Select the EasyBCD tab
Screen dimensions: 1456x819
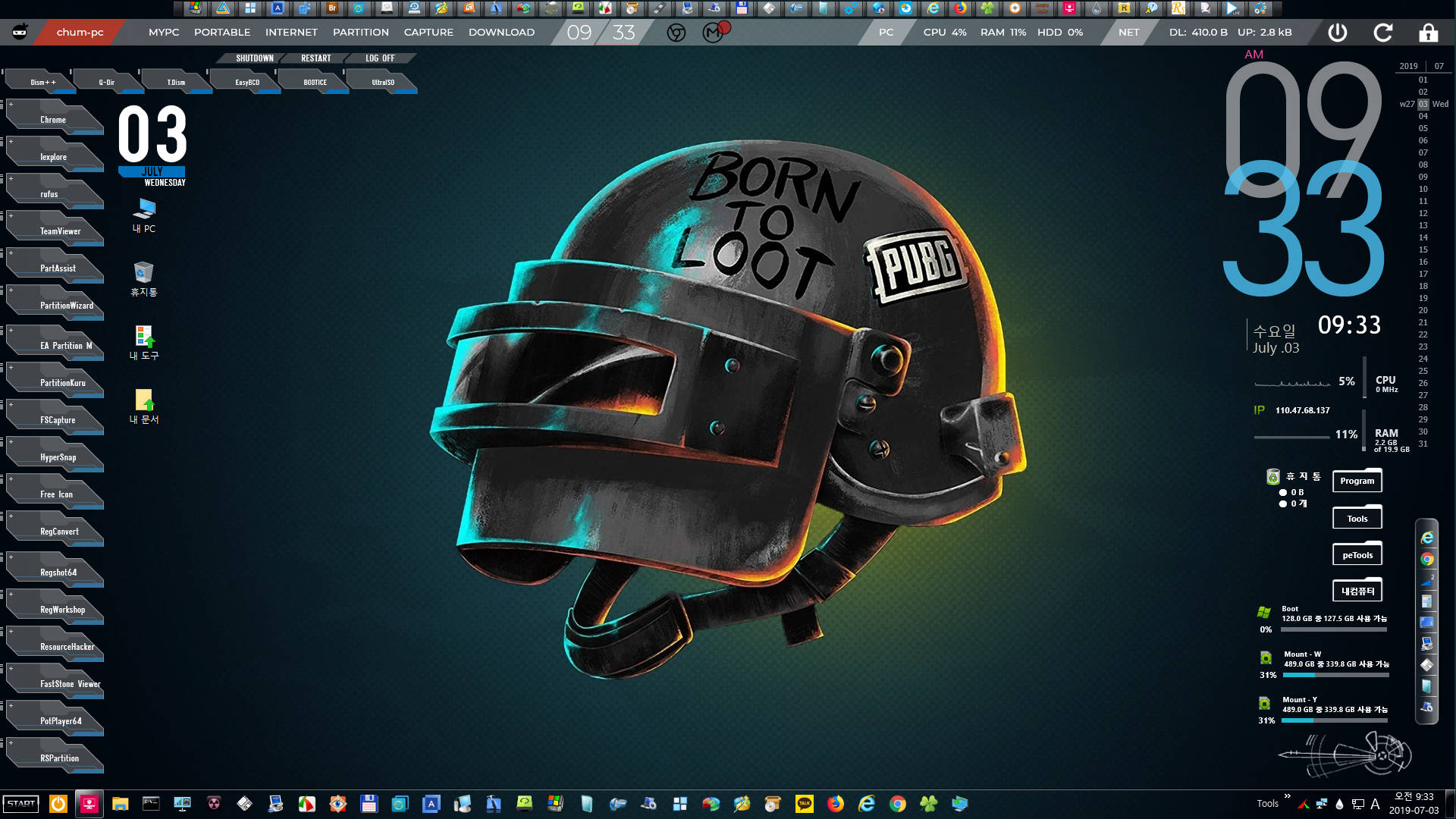(x=246, y=82)
